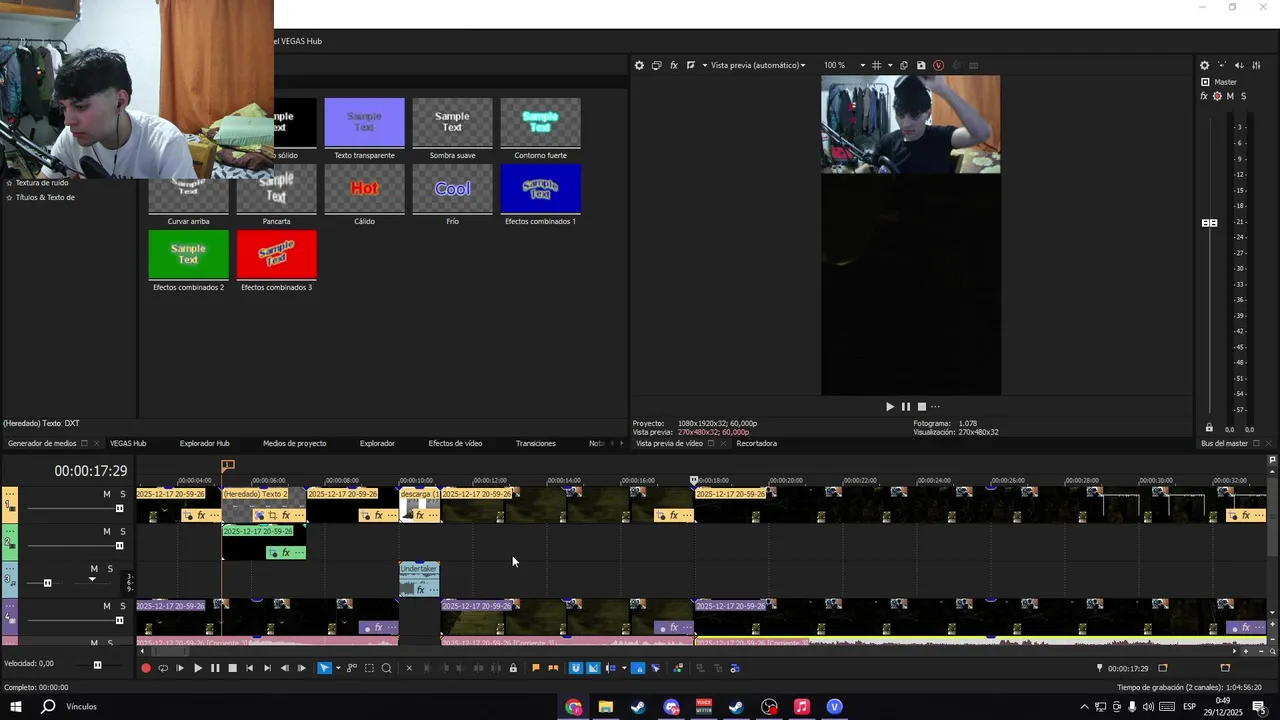Open the overlays grid dropdown arrow
Image resolution: width=1280 pixels, height=720 pixels.
[x=890, y=65]
